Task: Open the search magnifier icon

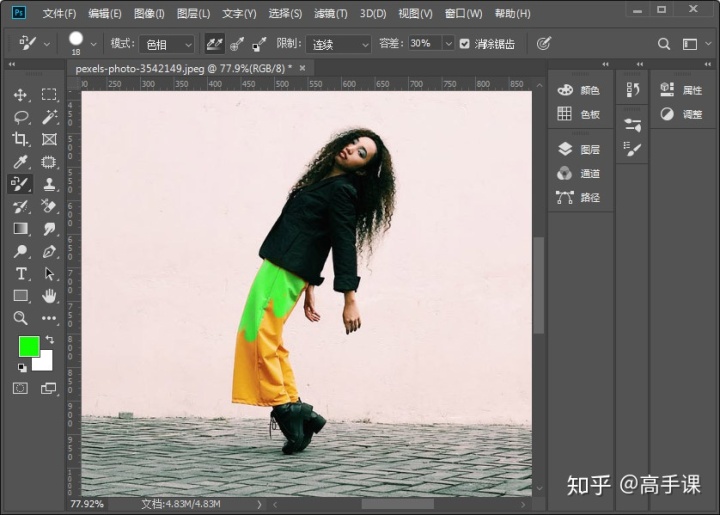Action: tap(664, 44)
